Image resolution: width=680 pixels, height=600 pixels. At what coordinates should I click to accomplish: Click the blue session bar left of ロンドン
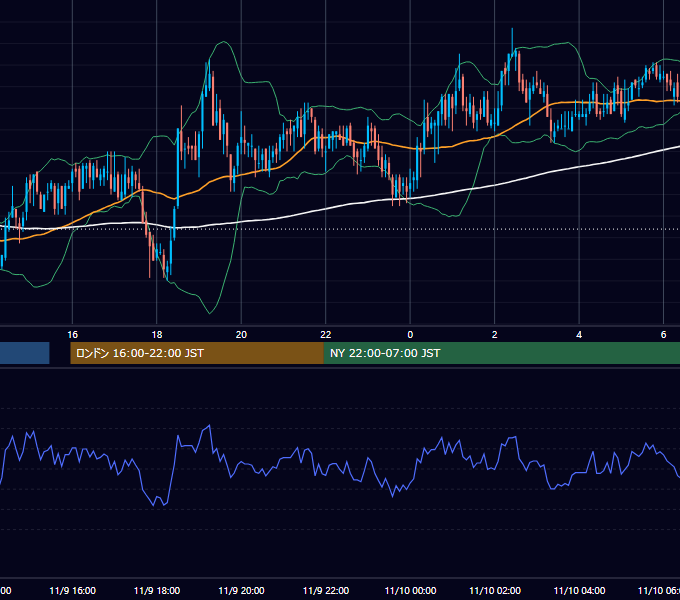(25, 353)
